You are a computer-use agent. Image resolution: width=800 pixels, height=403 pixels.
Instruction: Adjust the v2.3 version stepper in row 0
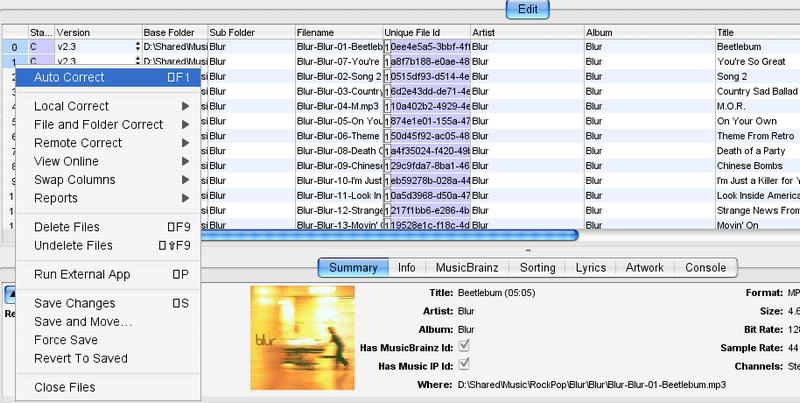click(x=138, y=47)
